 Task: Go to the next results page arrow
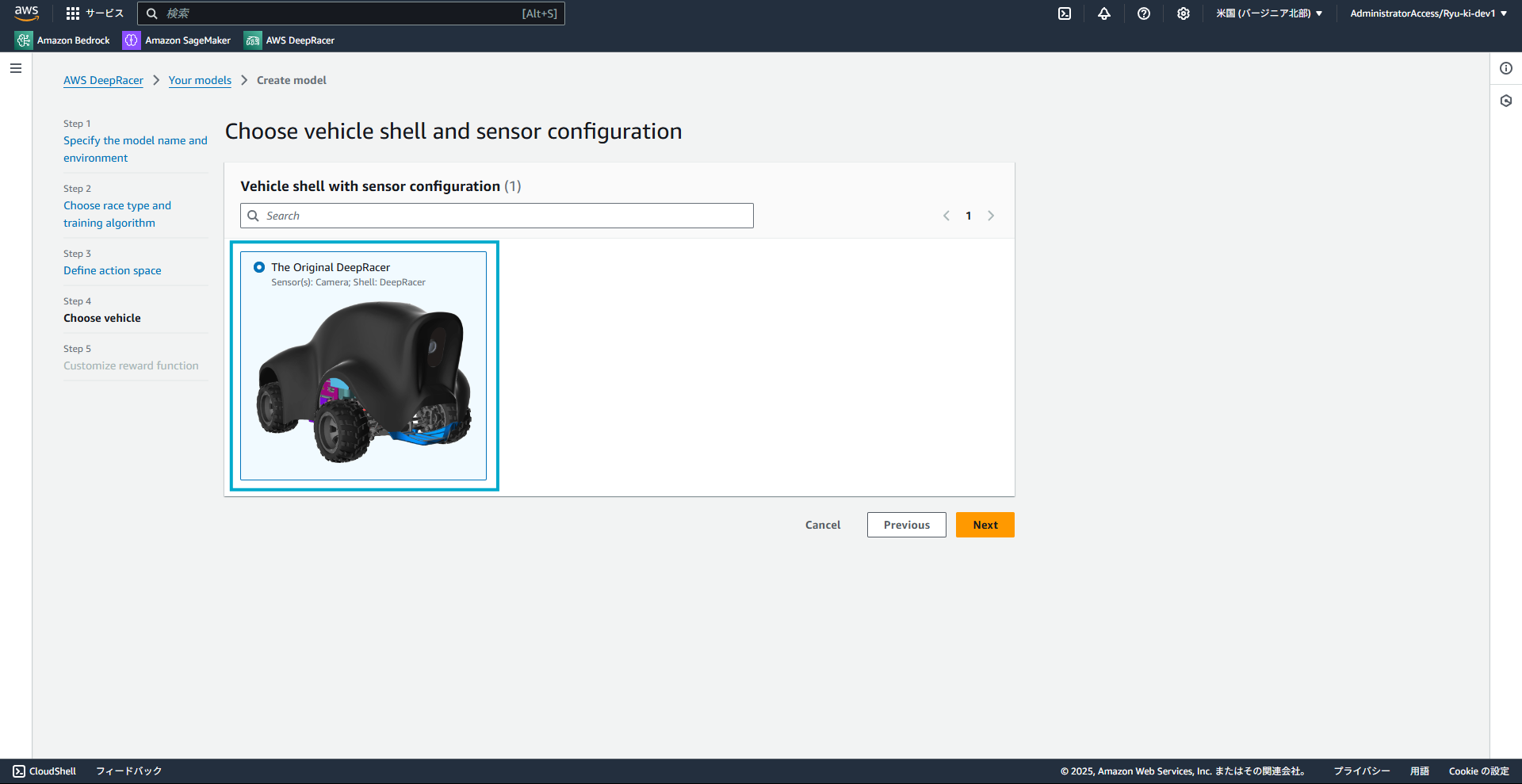tap(991, 216)
